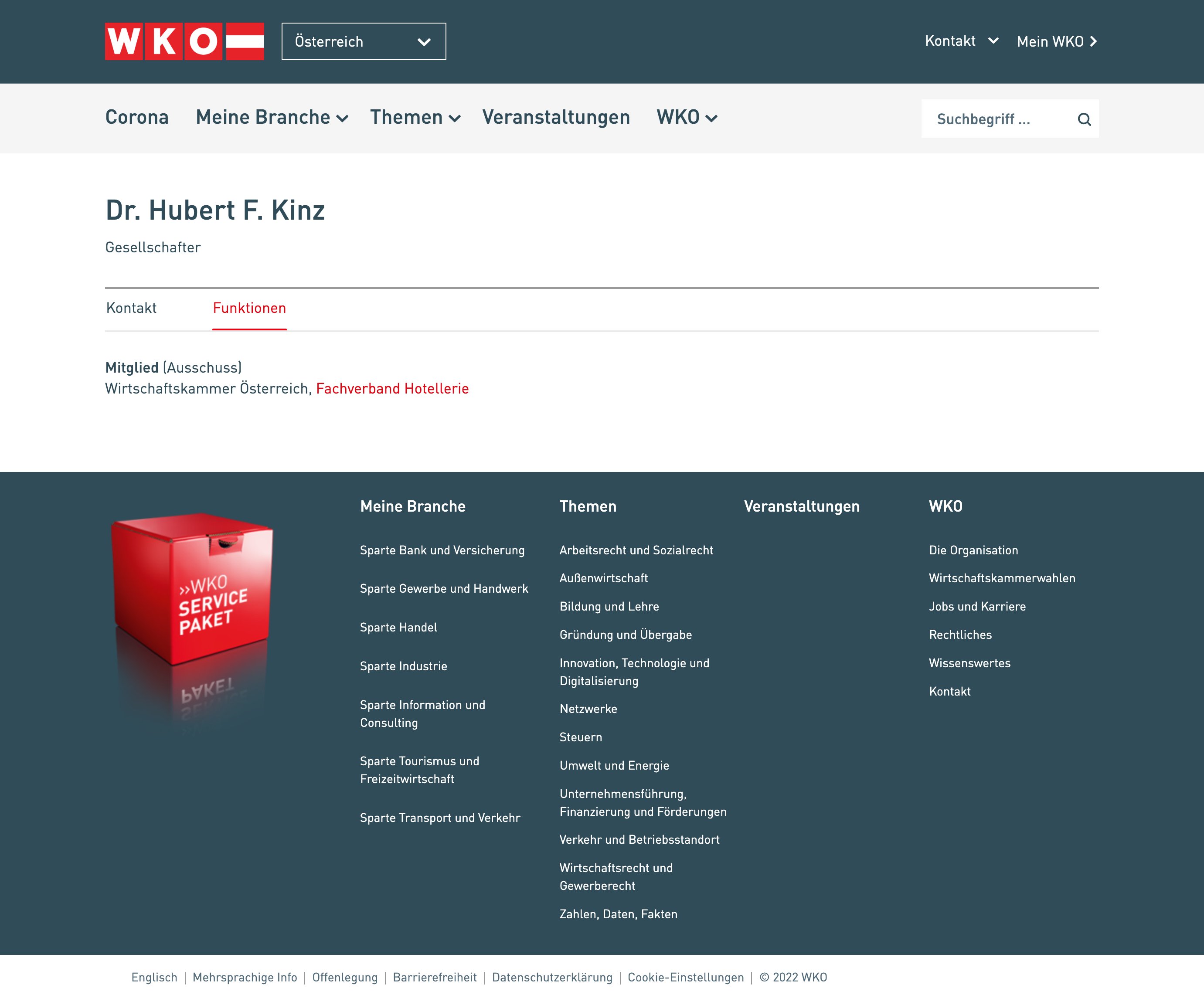Open Mehrsprachige Info link
The width and height of the screenshot is (1204, 998).
[x=245, y=978]
